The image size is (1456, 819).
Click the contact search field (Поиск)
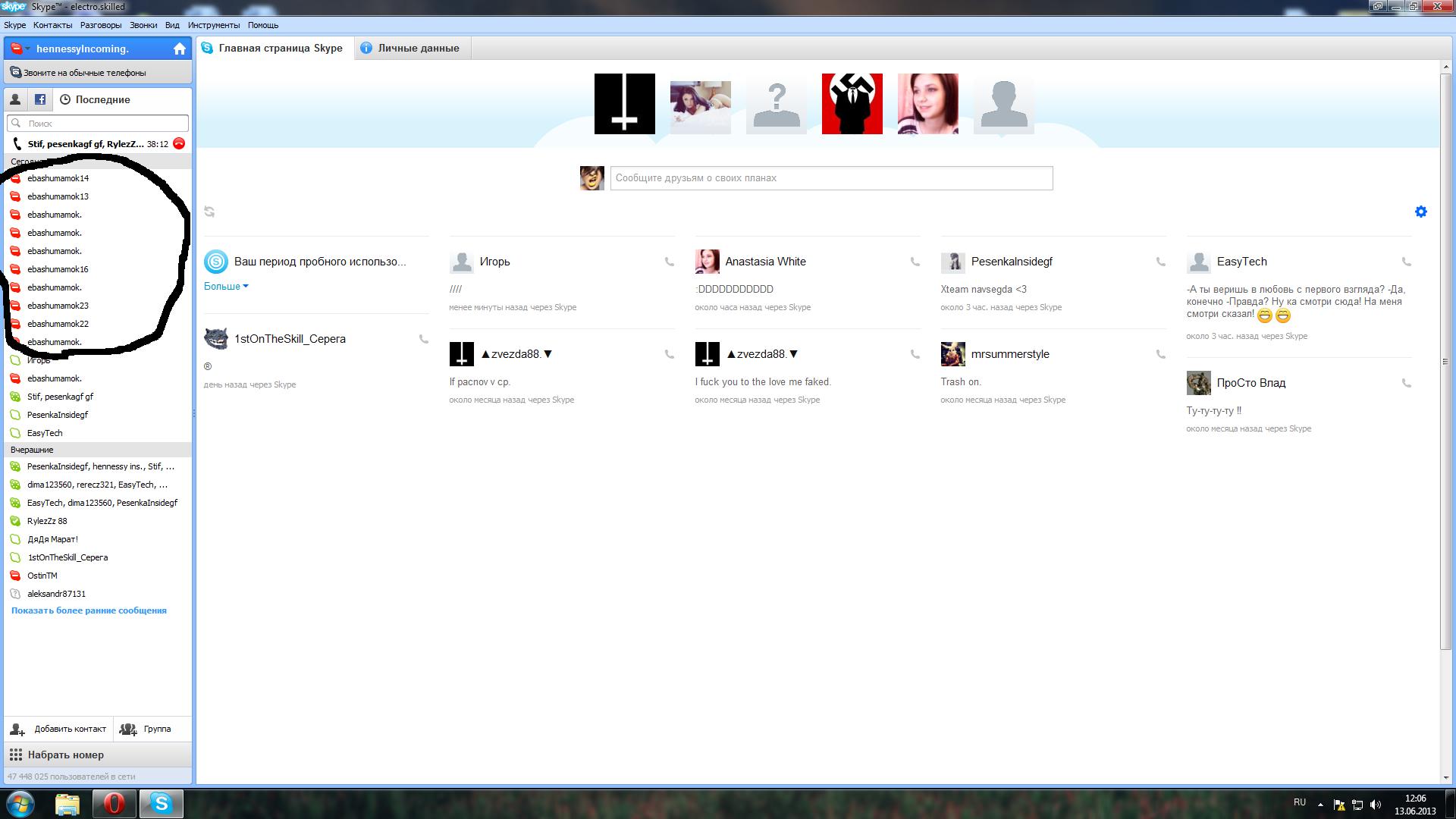(98, 123)
